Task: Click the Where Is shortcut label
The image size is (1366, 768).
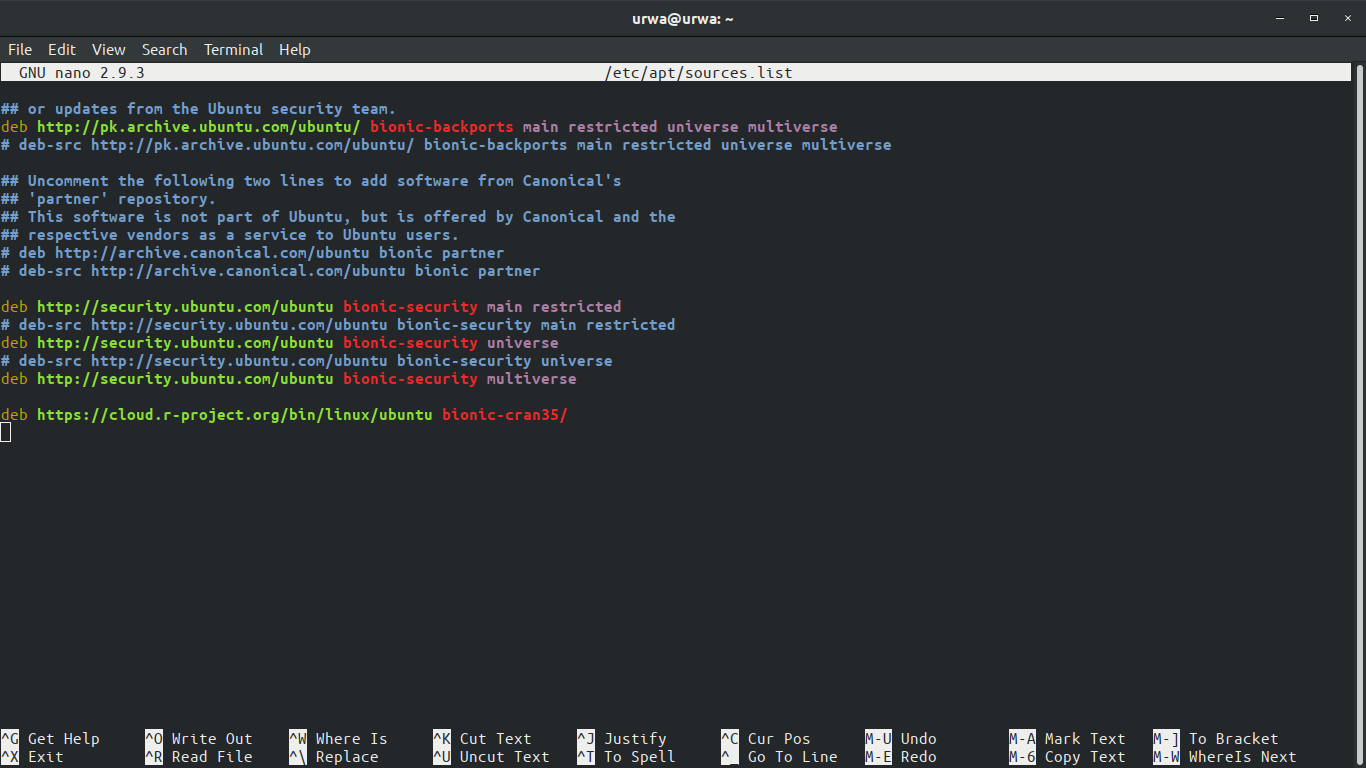Action: pyautogui.click(x=351, y=739)
